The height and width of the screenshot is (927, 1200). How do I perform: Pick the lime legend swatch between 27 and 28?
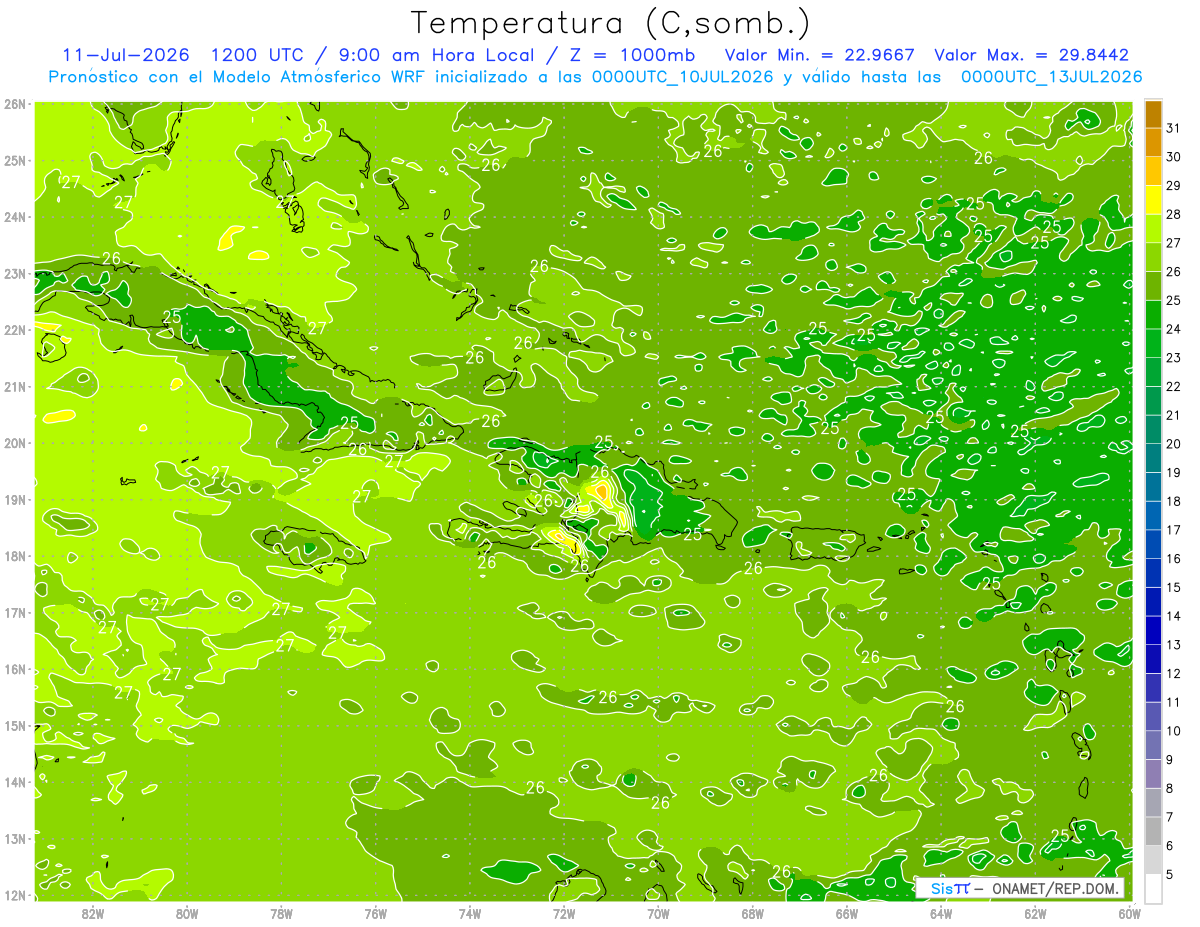click(1153, 229)
